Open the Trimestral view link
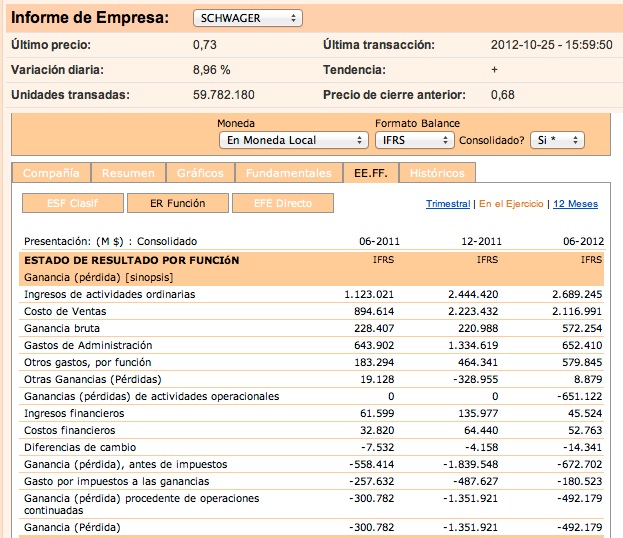Screen dimensions: 623x538 tap(448, 204)
